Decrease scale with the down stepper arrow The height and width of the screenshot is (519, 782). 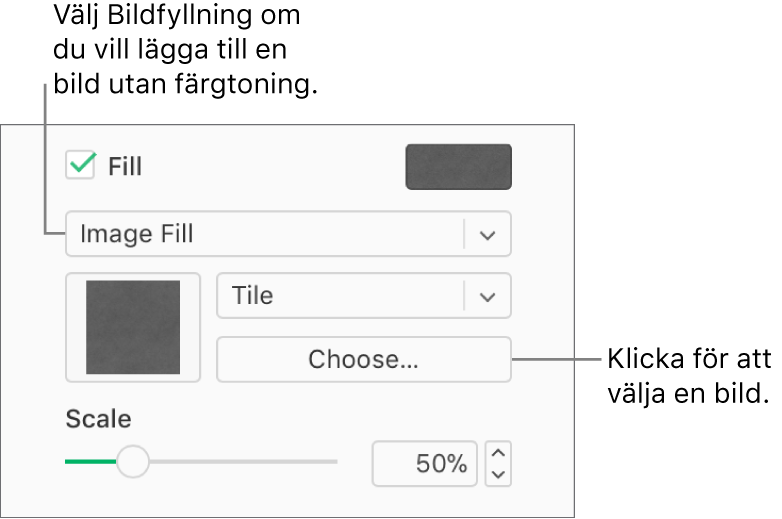coord(498,475)
